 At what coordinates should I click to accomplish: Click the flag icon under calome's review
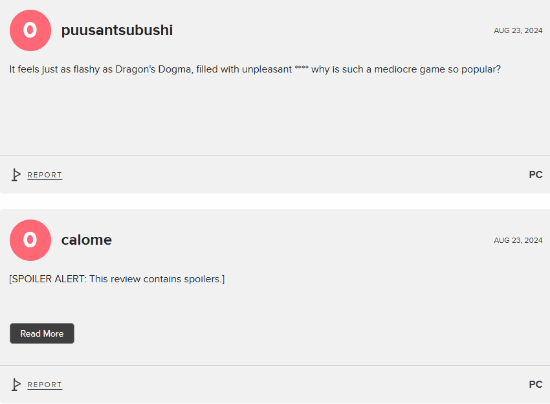tap(16, 384)
